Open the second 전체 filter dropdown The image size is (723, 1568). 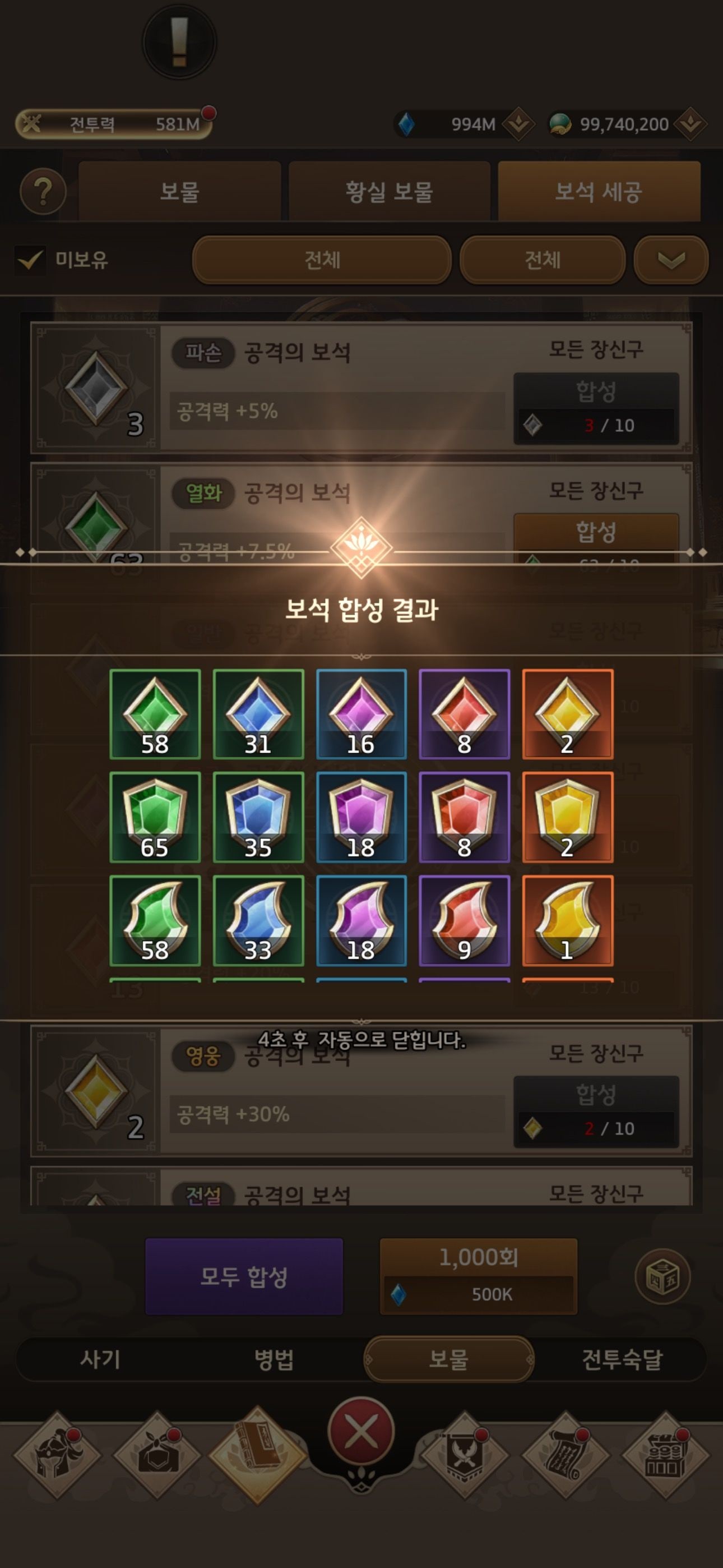point(543,260)
